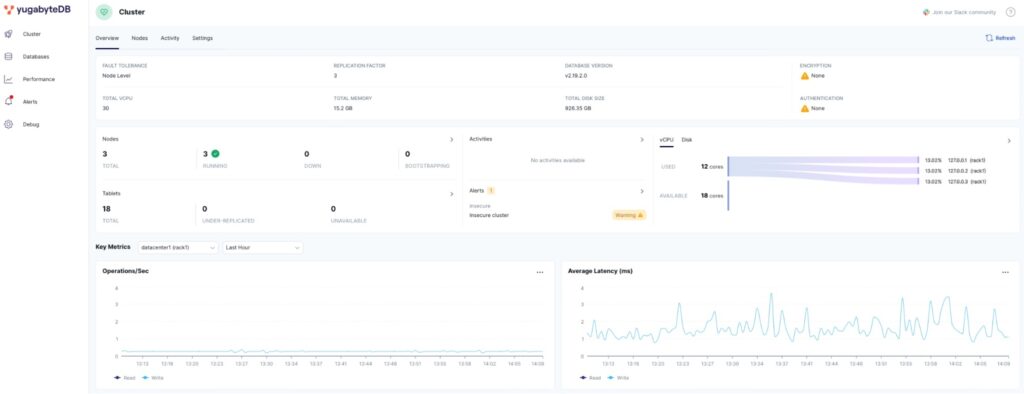Click the Alerts count badge

tap(490, 191)
